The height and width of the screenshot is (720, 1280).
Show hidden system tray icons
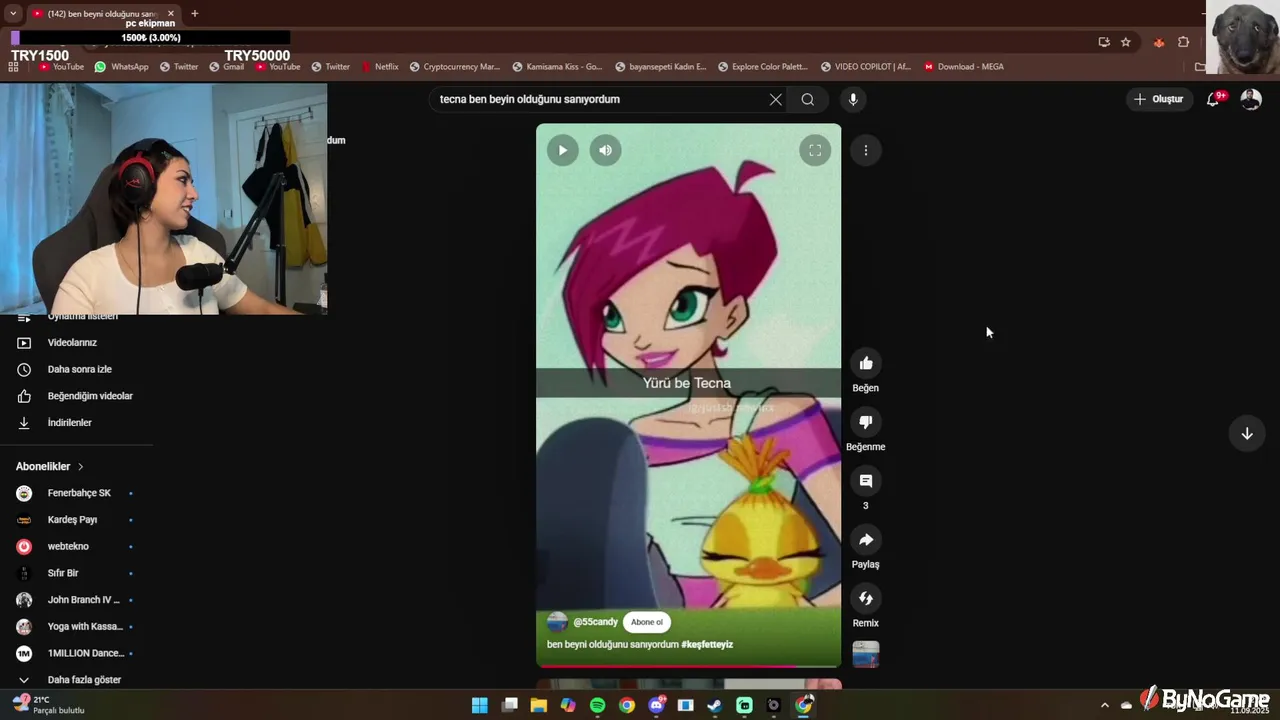(1105, 705)
